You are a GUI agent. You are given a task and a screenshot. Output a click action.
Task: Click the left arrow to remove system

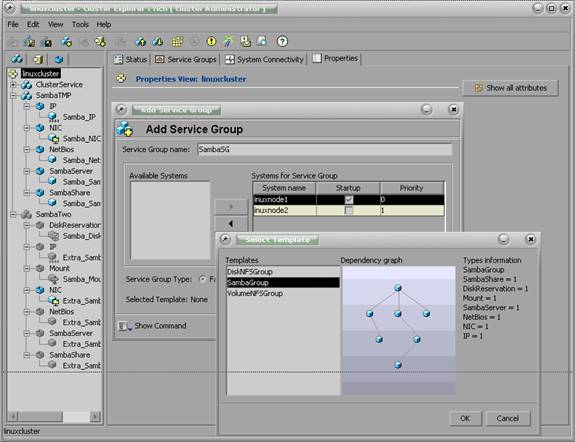(x=231, y=223)
